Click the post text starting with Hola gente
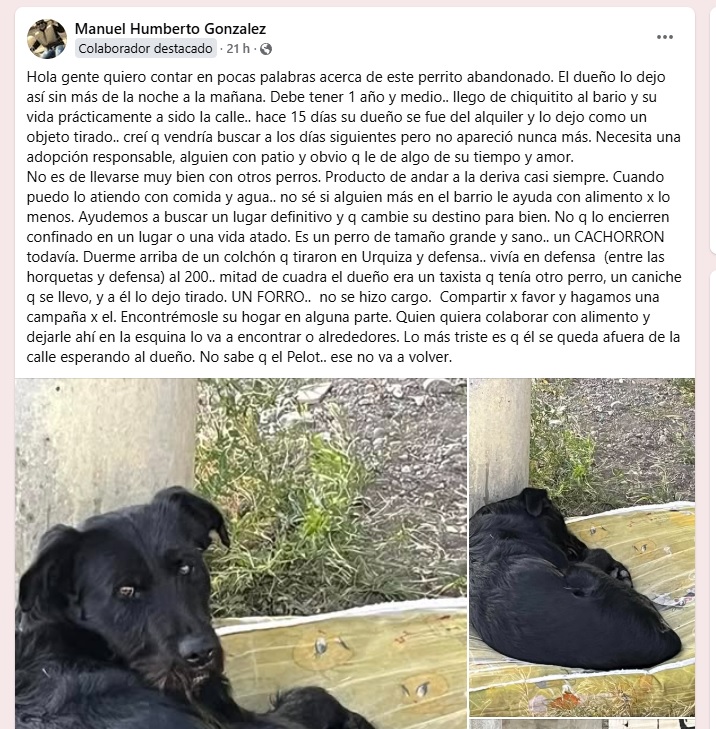Screen dimensions: 716x729 353,117
